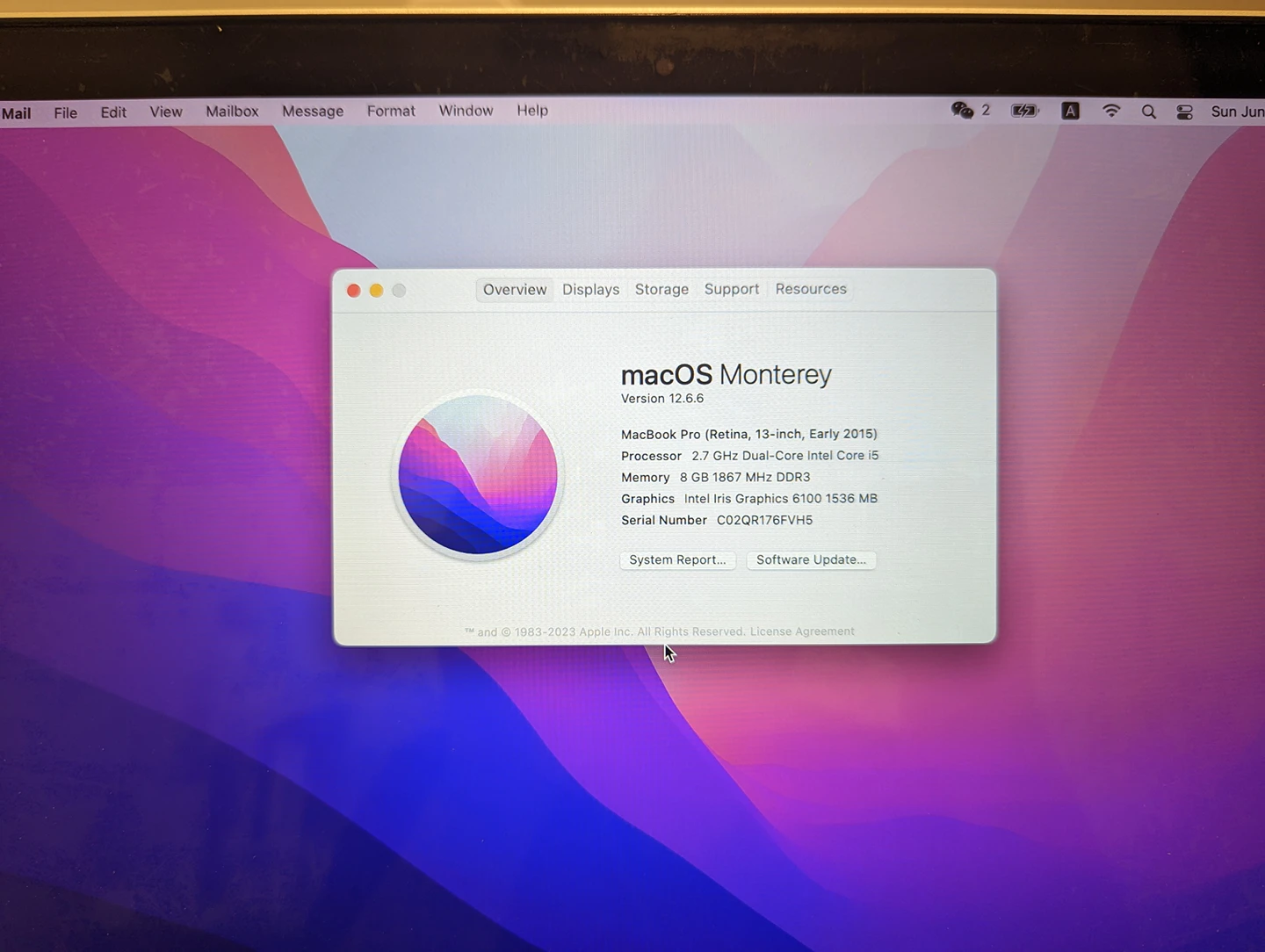Open the battery status menu
This screenshot has height=952, width=1265.
tap(1024, 111)
